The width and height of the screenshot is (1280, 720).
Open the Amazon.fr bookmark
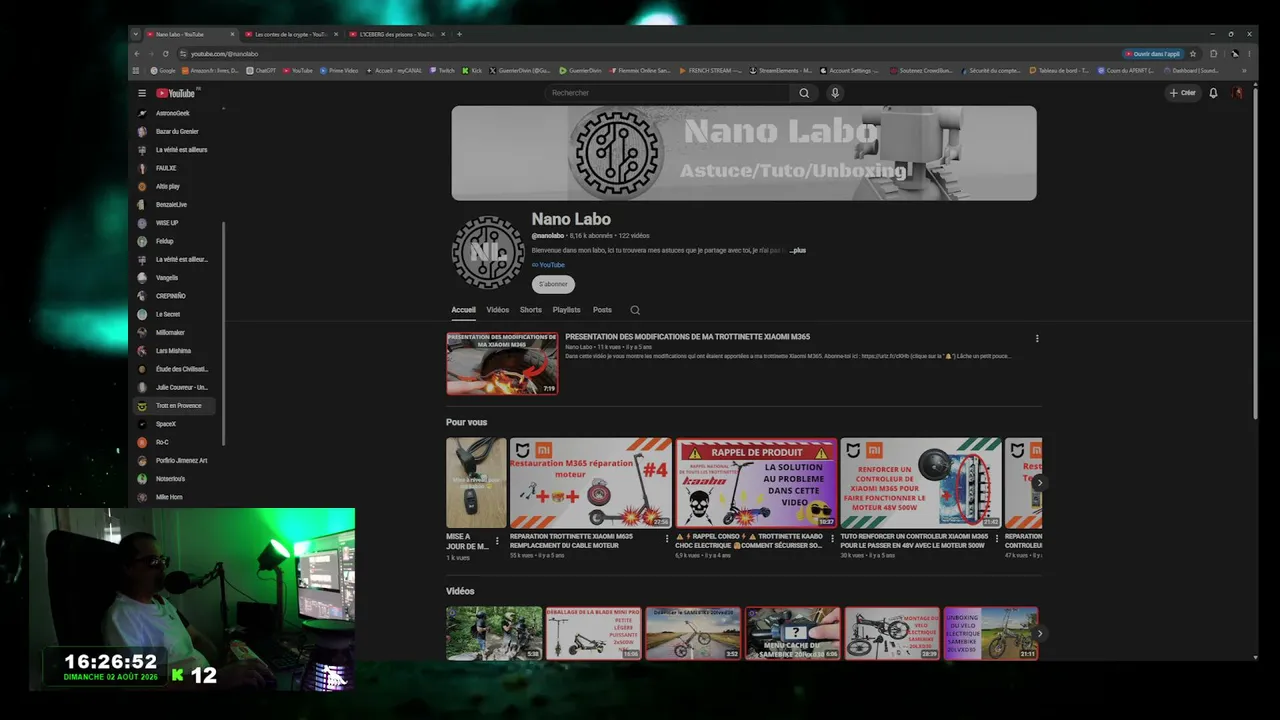(x=210, y=71)
